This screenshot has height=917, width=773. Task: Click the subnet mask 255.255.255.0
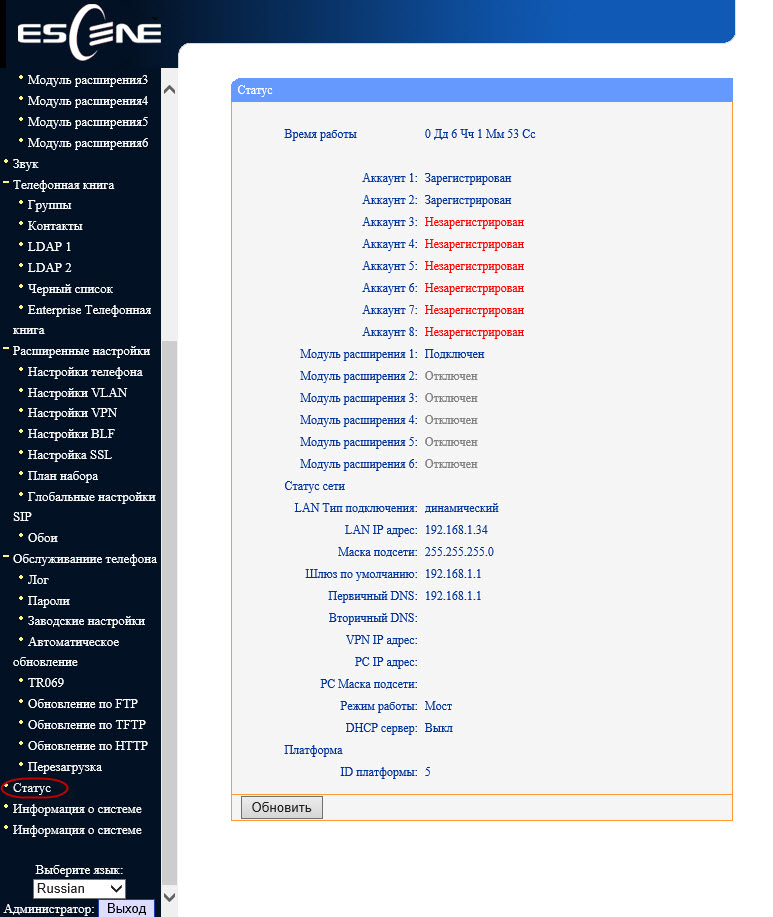point(459,552)
